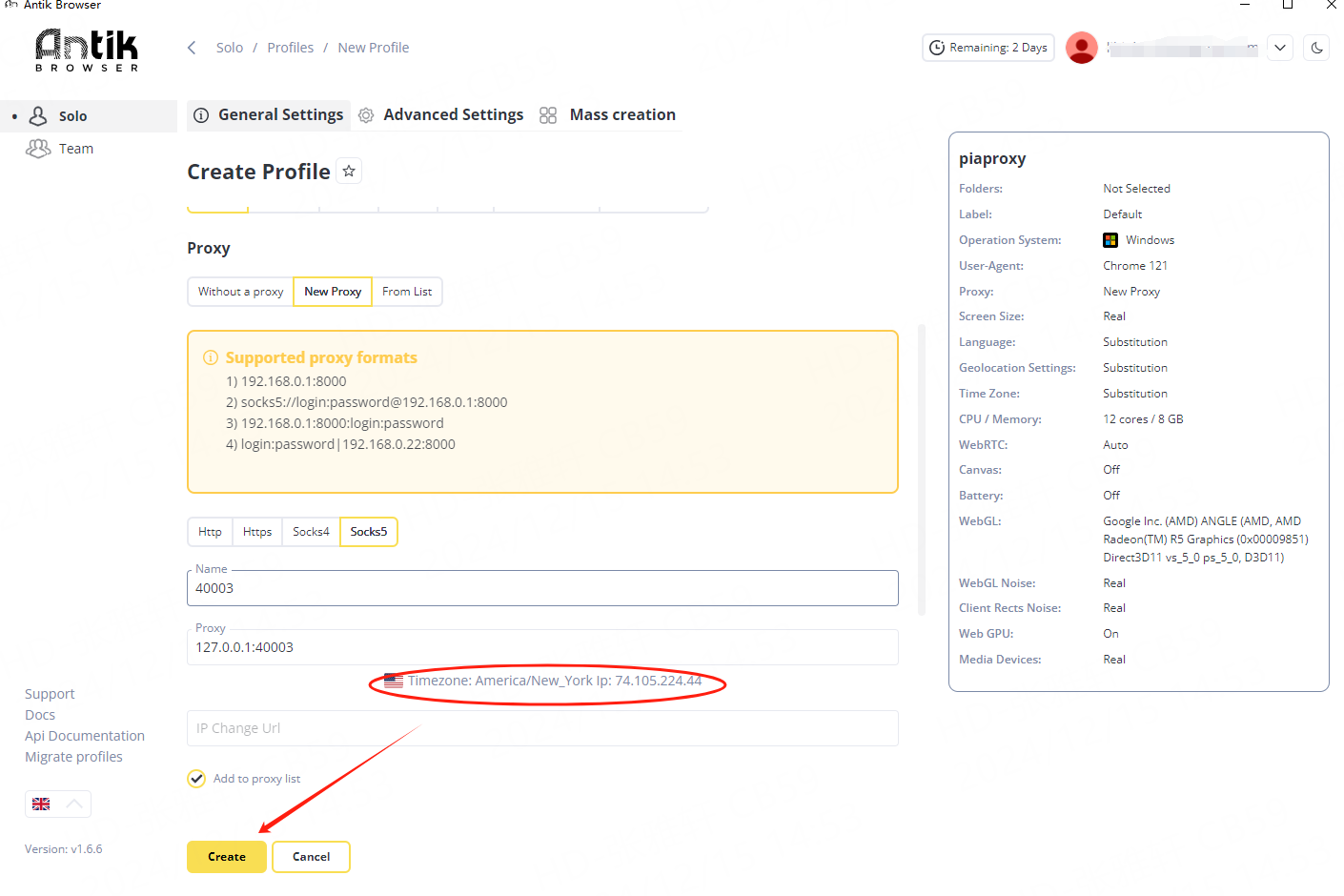Toggle the Add to proxy list checkbox
Viewport: 1344px width, 896px height.
pos(196,779)
